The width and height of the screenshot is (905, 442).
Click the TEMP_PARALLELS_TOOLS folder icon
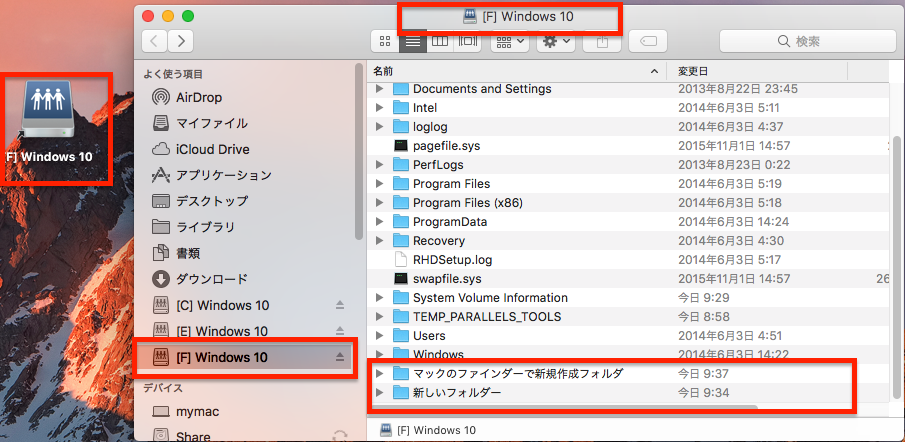401,317
